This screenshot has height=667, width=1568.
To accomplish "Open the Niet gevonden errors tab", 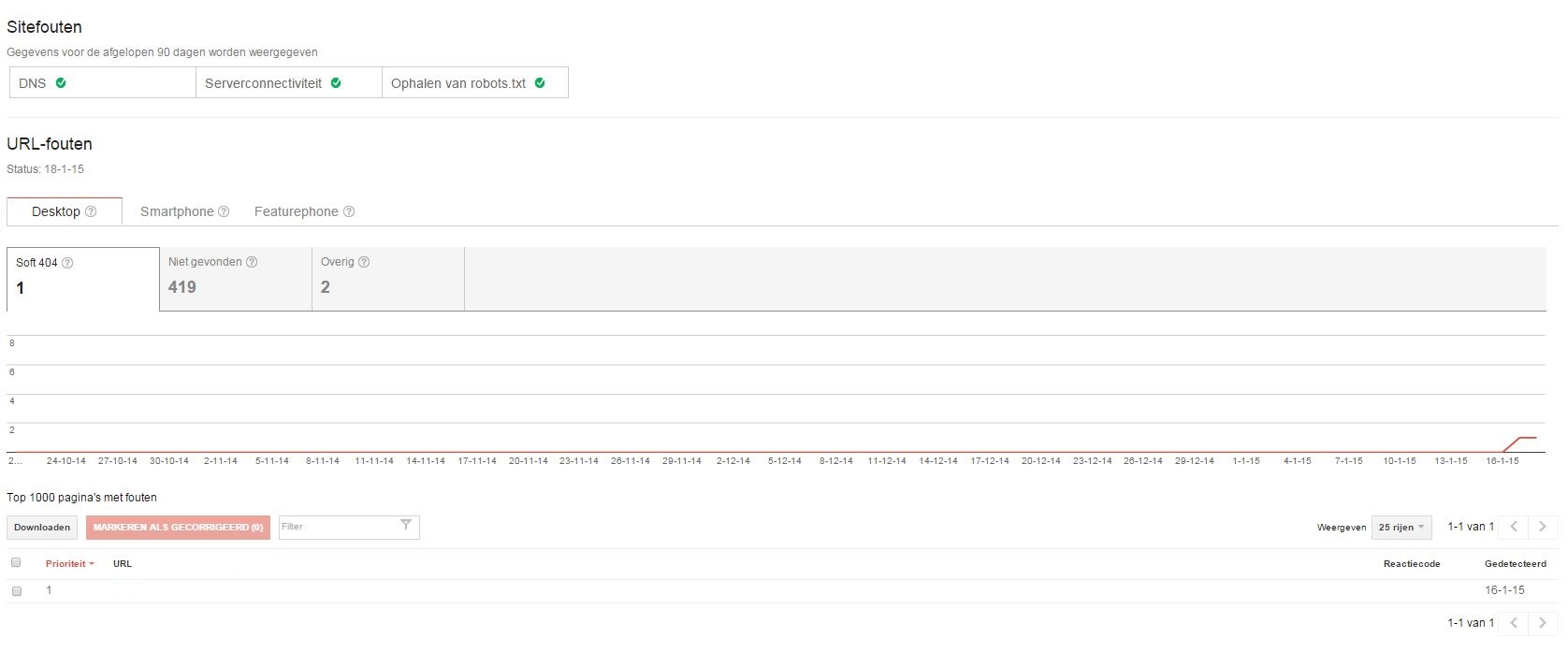I will (x=235, y=279).
